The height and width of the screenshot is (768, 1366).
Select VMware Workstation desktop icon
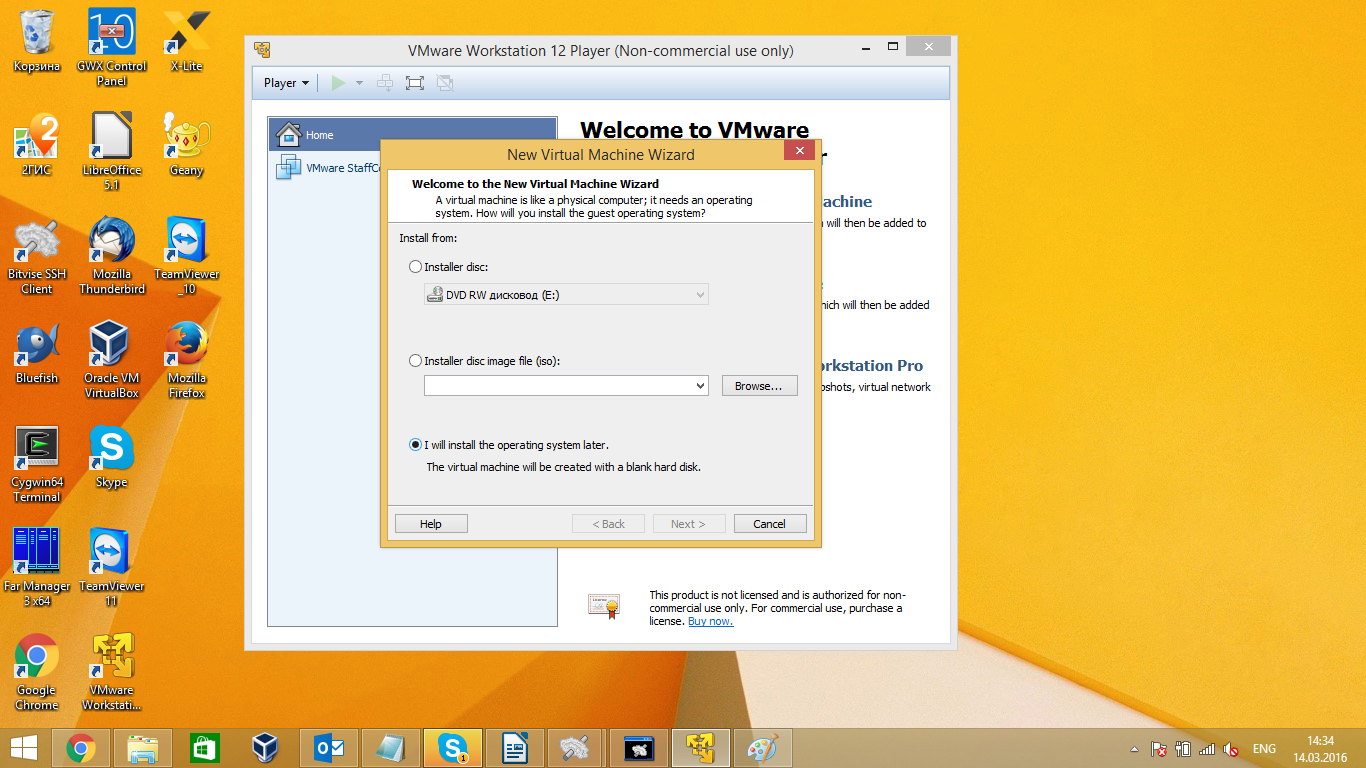(112, 671)
